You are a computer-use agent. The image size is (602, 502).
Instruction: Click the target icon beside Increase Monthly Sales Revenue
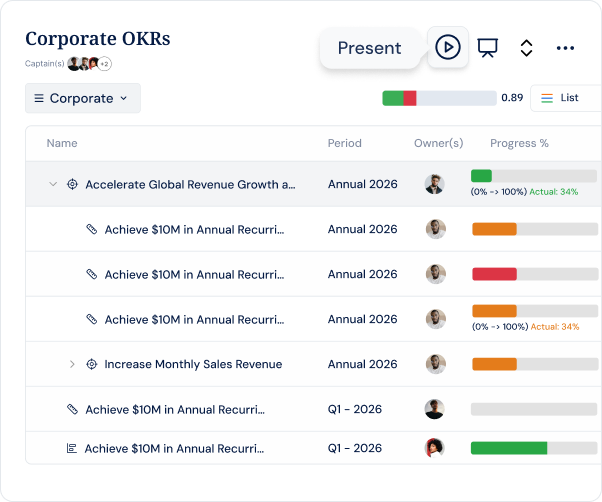(x=91, y=364)
